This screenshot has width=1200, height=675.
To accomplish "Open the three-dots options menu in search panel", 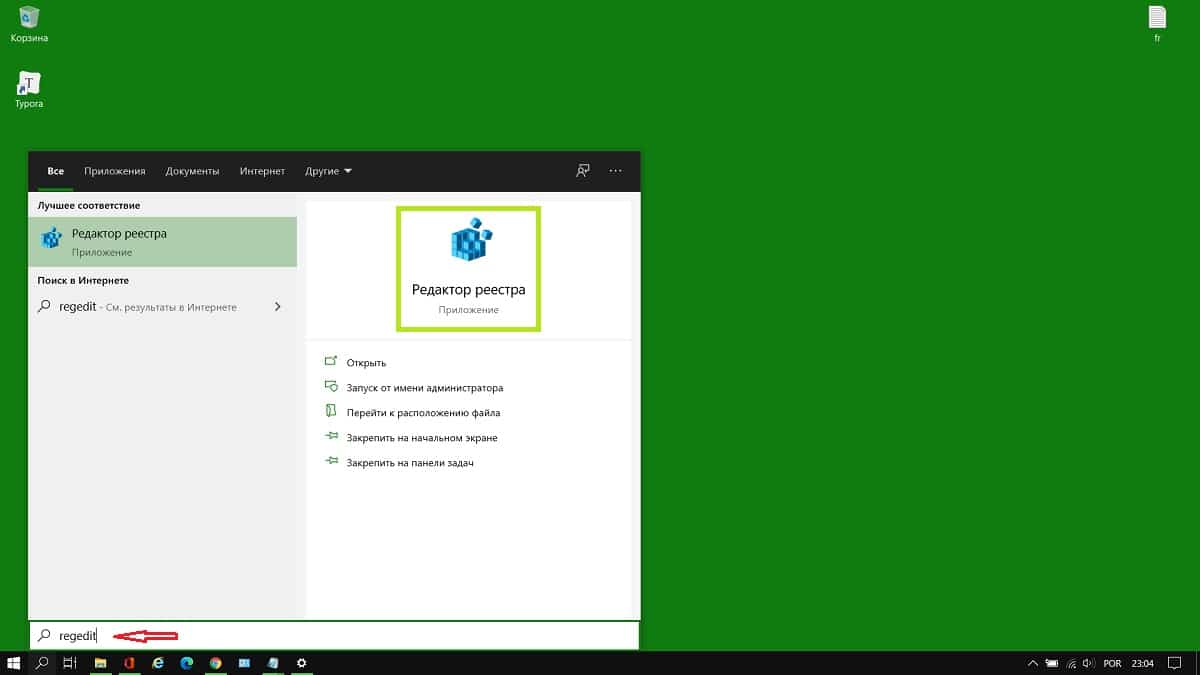I will (x=616, y=171).
